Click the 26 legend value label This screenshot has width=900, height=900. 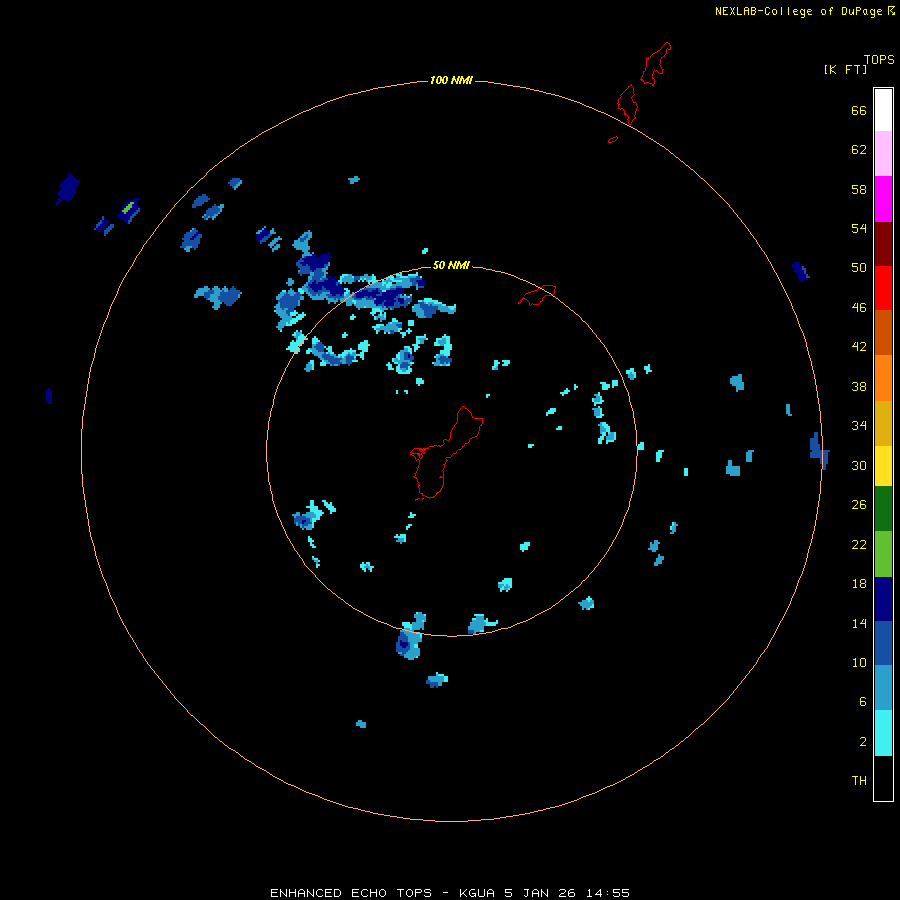point(859,505)
